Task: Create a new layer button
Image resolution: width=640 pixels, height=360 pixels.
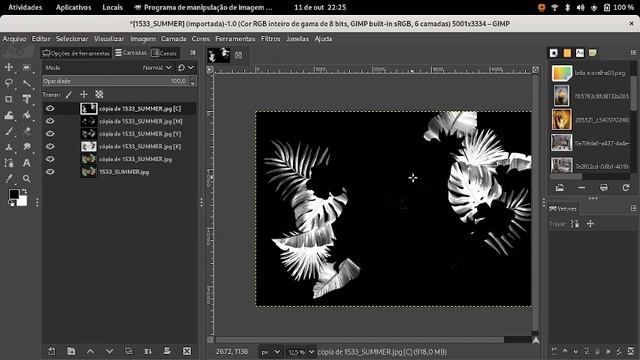Action: (52, 351)
